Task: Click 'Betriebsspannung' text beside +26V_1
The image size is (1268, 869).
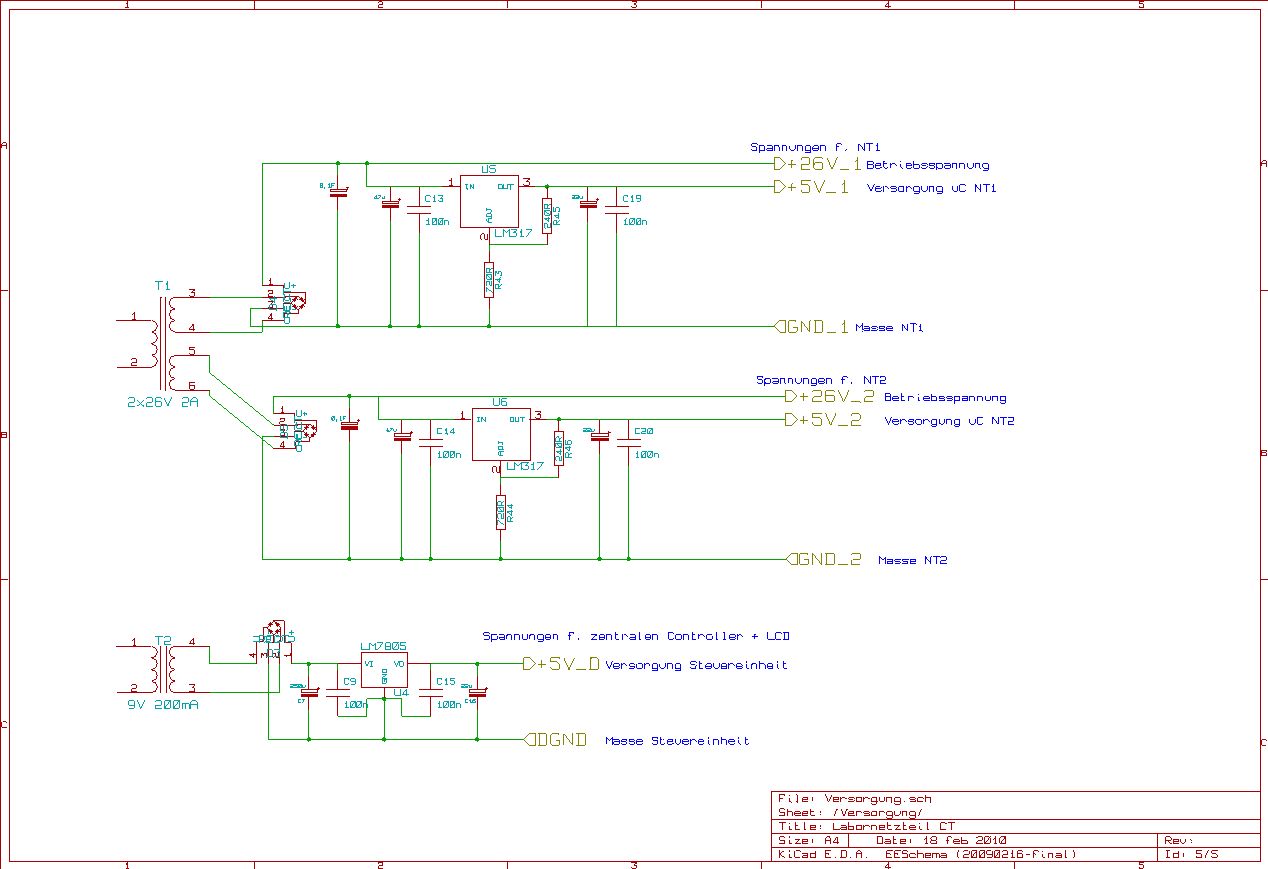Action: [927, 165]
